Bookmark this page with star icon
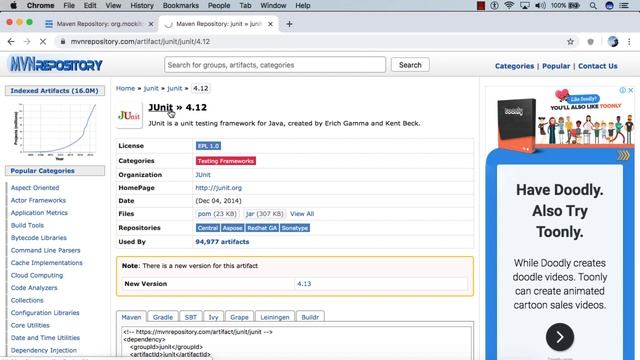This screenshot has width=640, height=360. click(x=570, y=42)
